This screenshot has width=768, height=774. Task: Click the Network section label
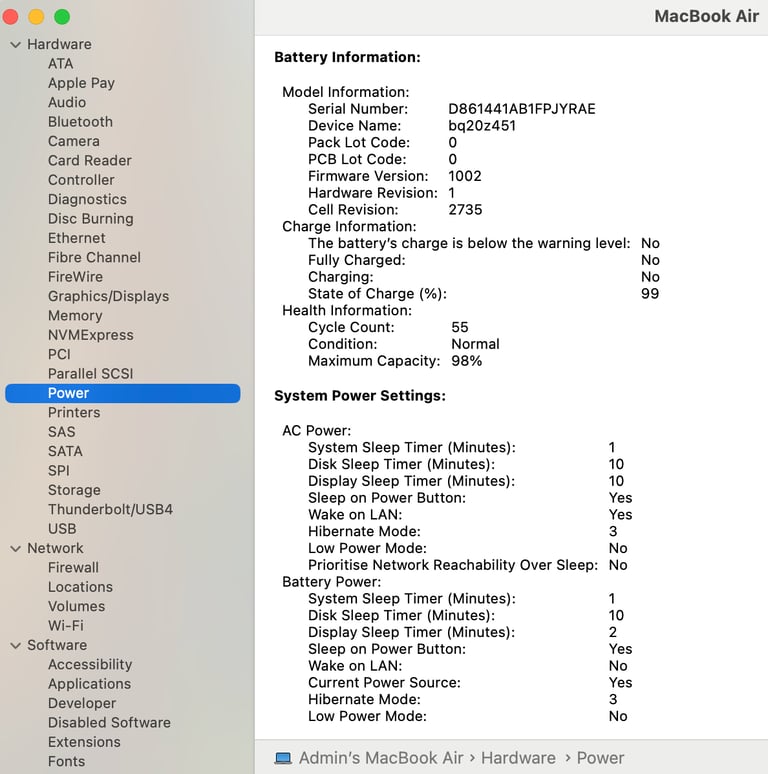[x=55, y=548]
